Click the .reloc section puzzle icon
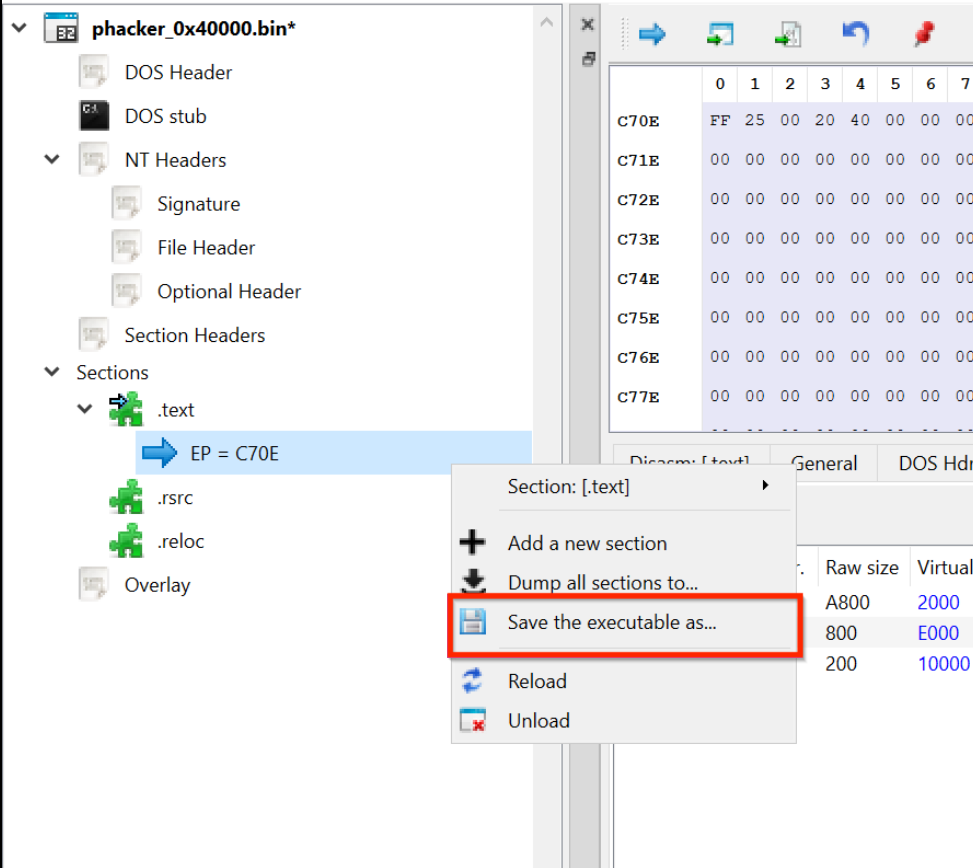Image resolution: width=973 pixels, height=868 pixels. [x=126, y=540]
